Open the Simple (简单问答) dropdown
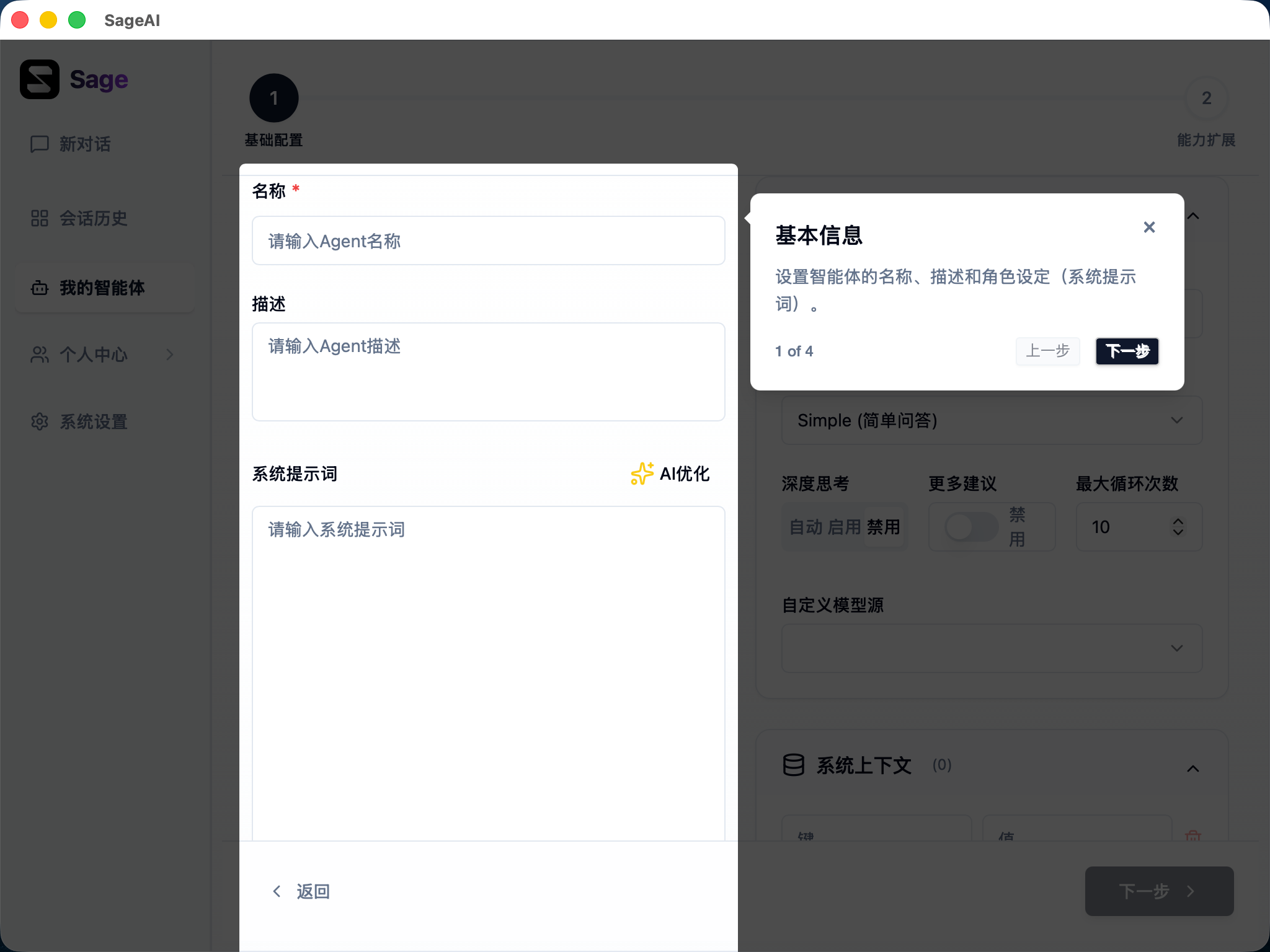1270x952 pixels. 991,420
